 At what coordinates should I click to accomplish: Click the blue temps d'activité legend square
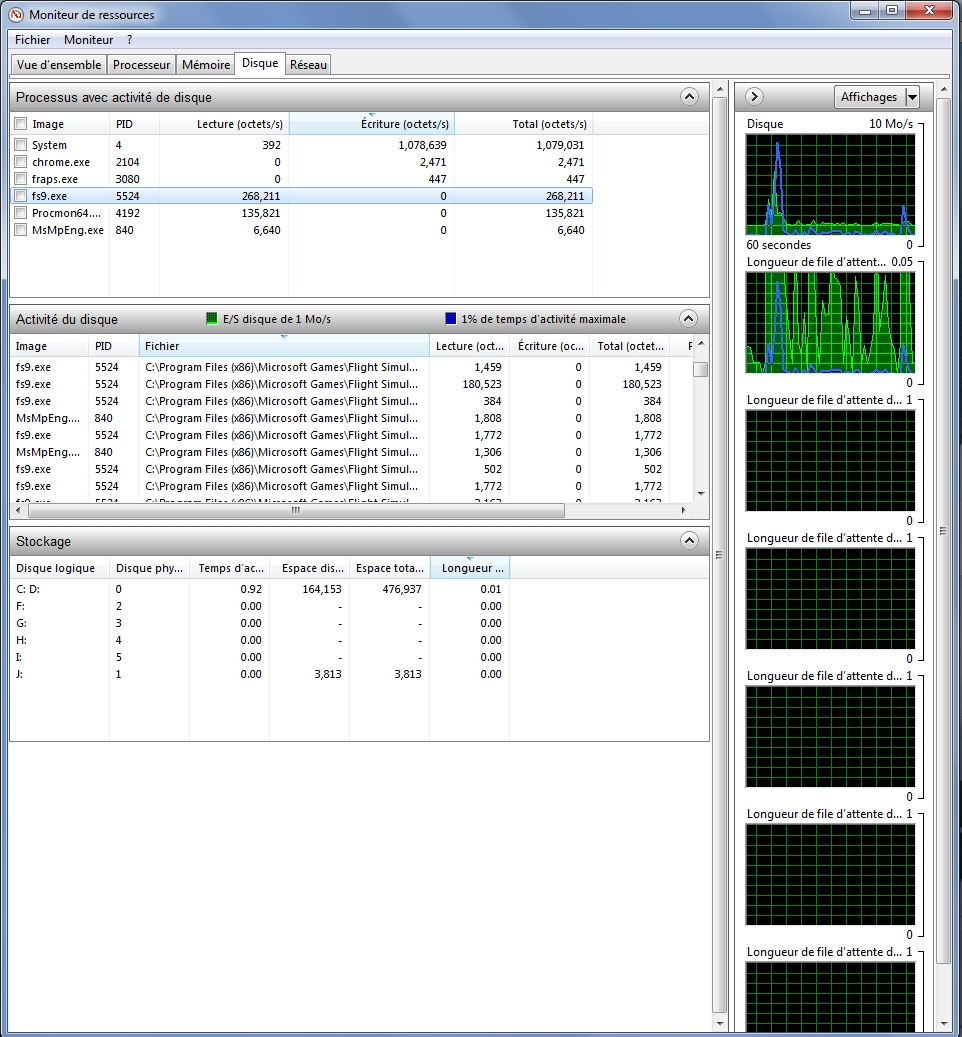[x=451, y=319]
